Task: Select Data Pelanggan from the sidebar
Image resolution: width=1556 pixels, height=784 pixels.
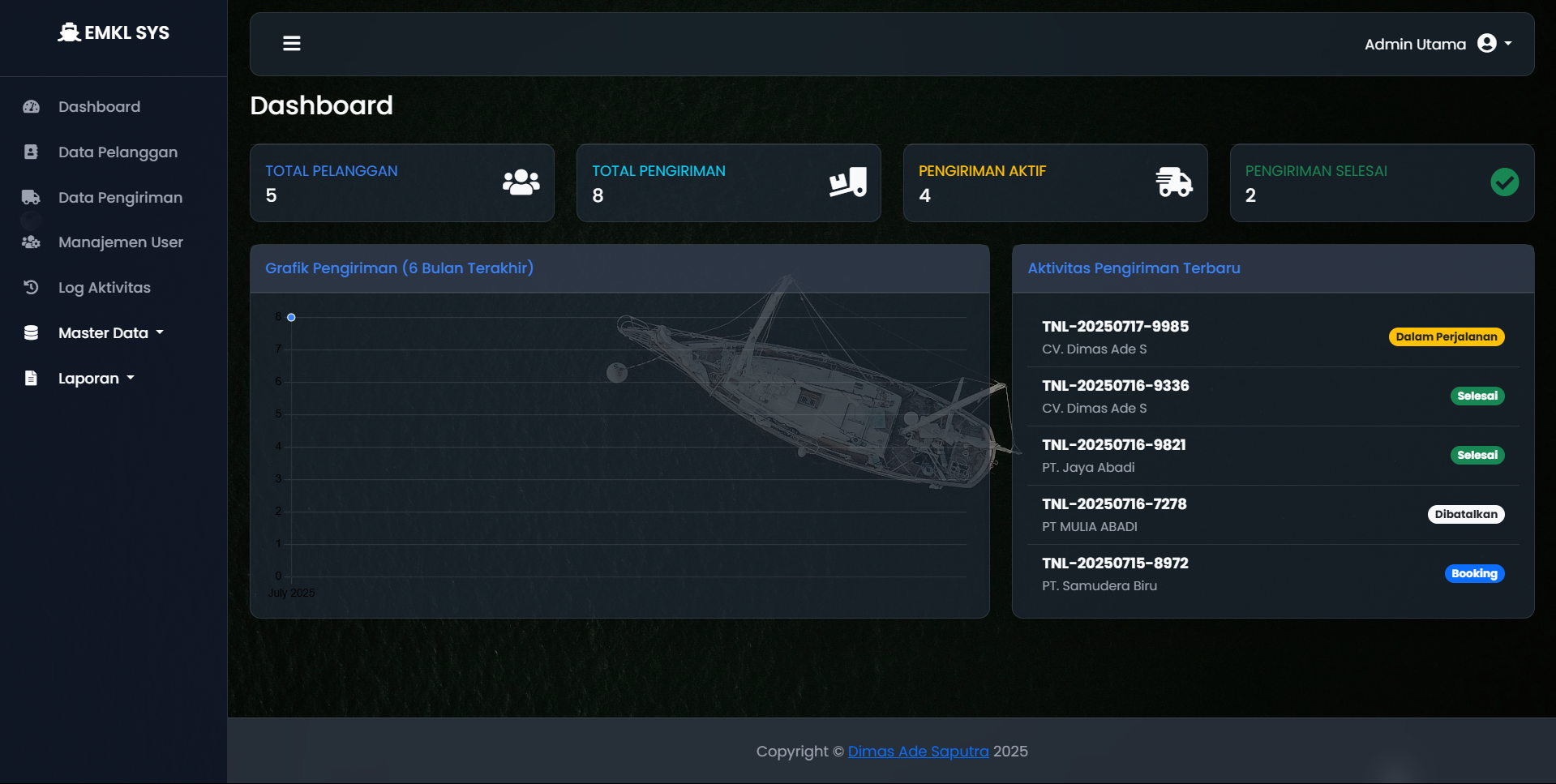Action: (118, 152)
